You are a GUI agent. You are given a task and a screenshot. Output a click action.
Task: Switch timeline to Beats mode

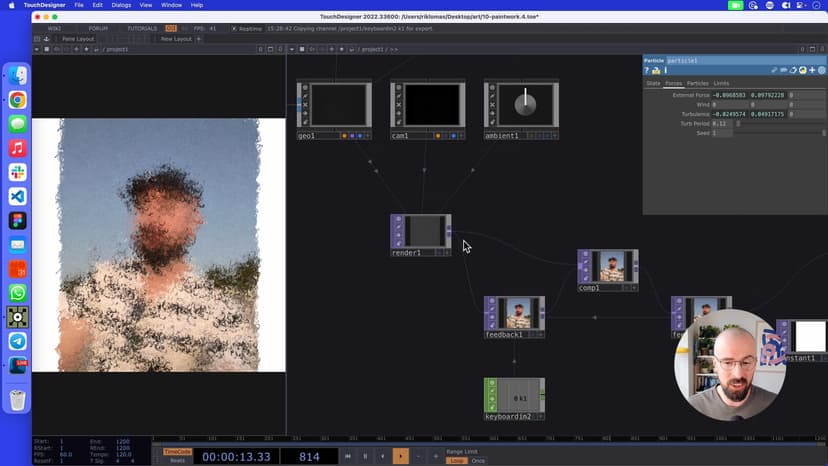(x=176, y=460)
